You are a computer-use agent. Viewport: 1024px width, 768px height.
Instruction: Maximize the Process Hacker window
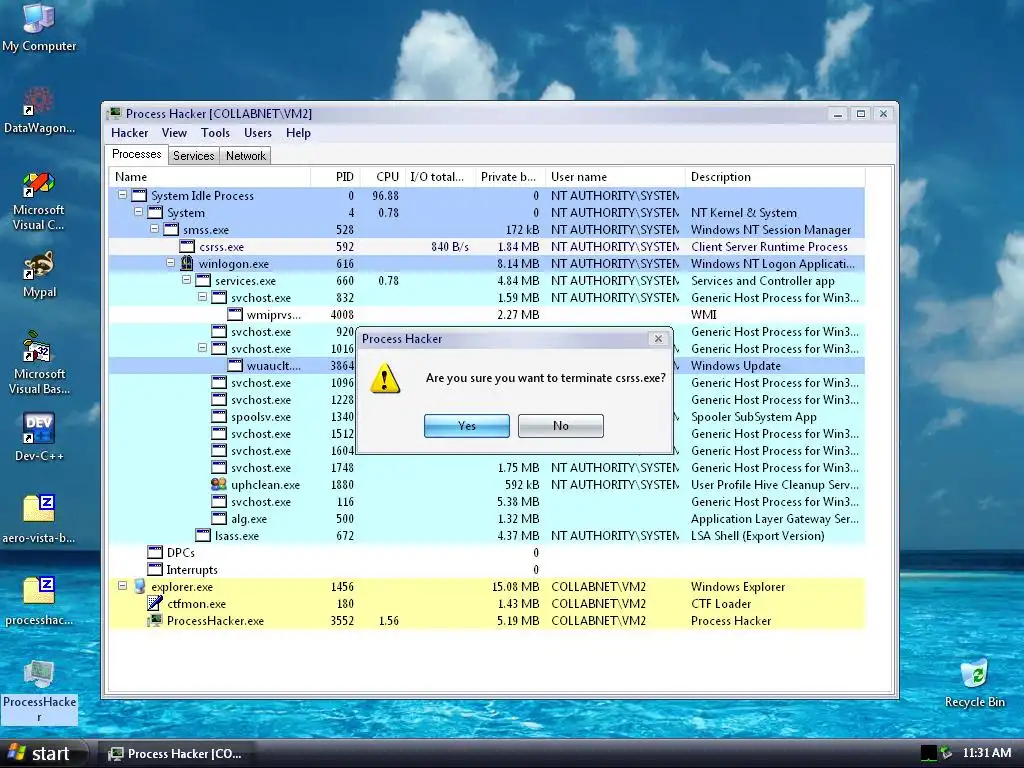click(x=861, y=114)
